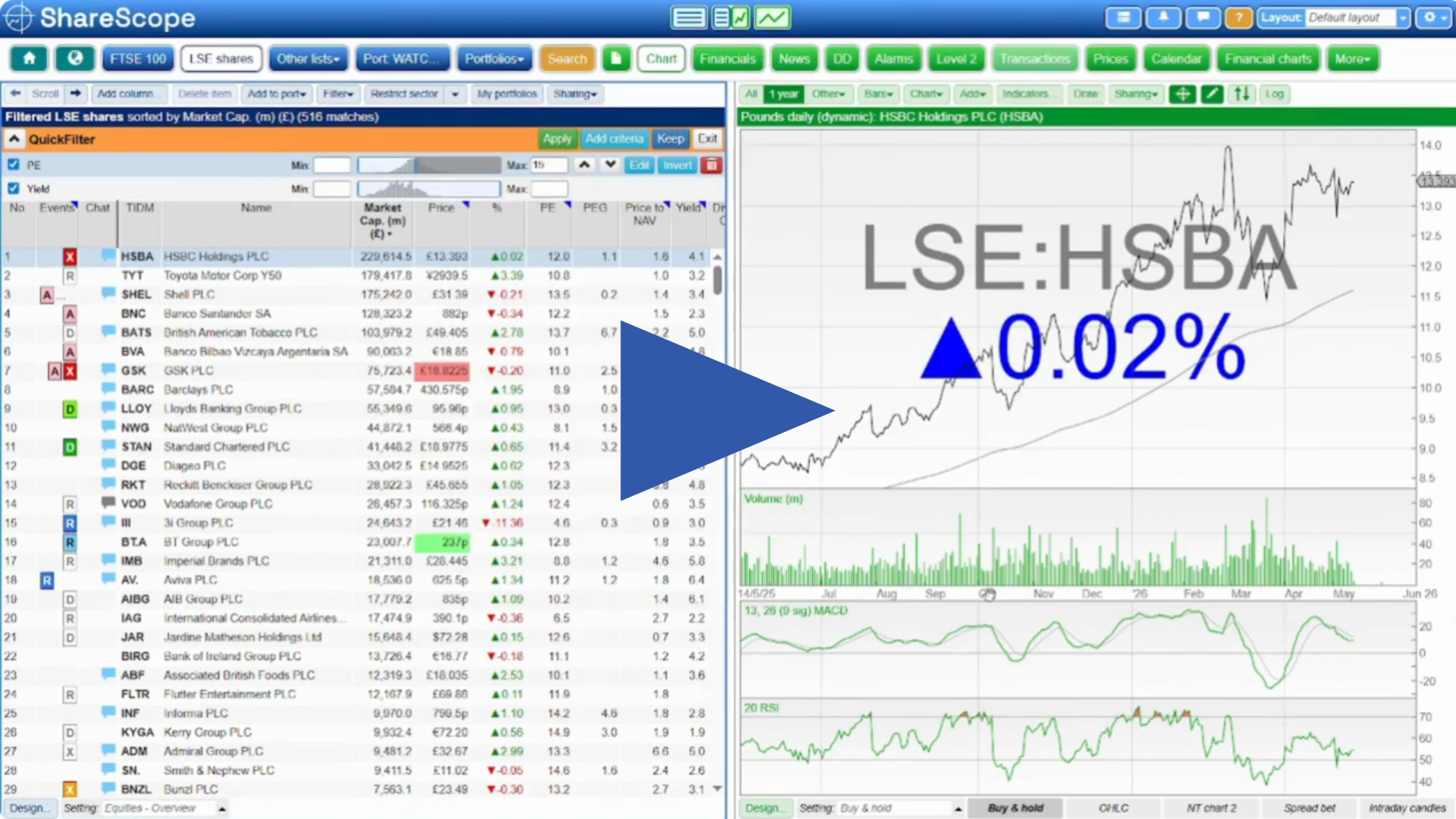Select the Spread bet chart tab
1456x819 pixels.
1310,808
